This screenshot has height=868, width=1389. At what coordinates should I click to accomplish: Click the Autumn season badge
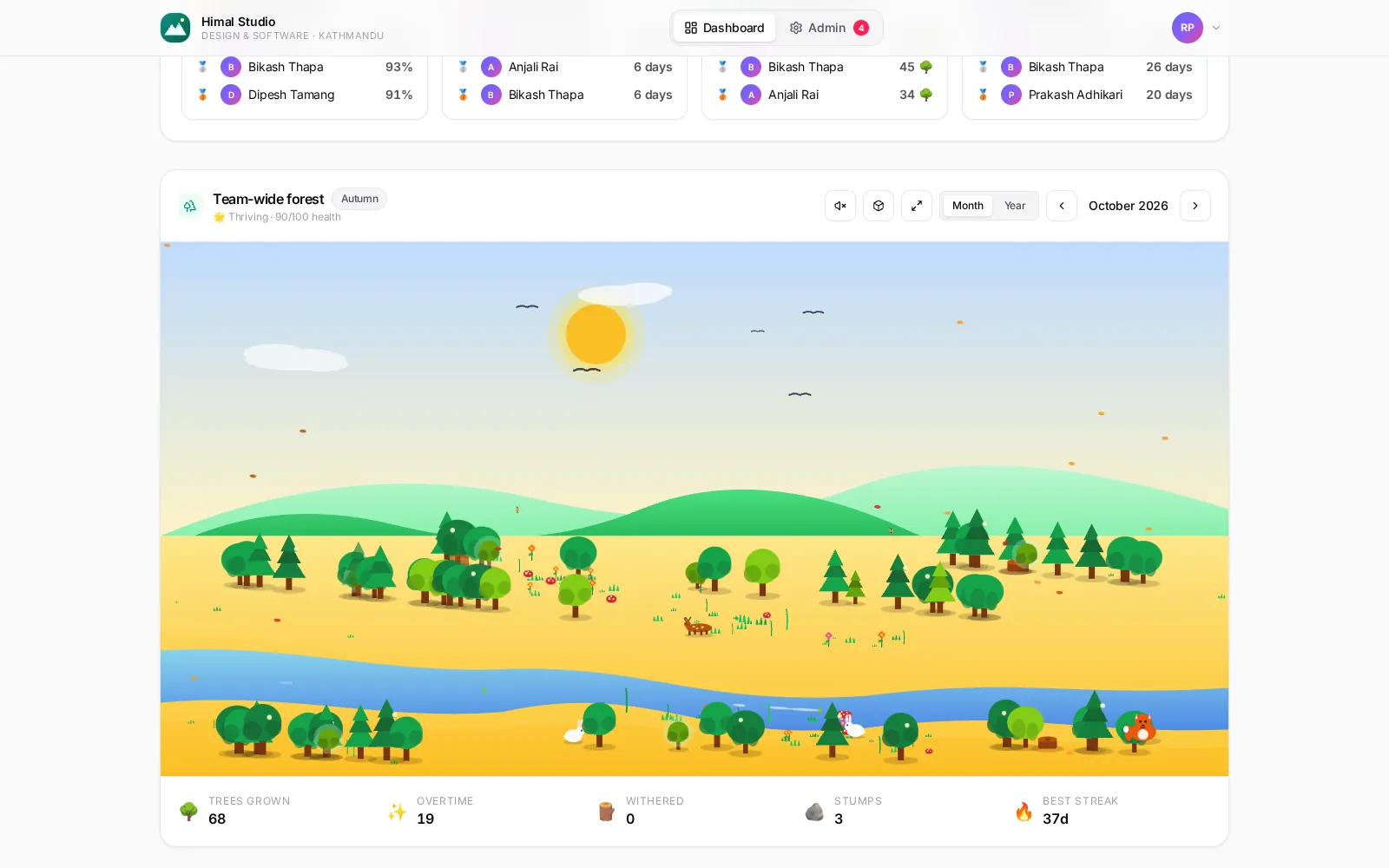[x=359, y=199]
